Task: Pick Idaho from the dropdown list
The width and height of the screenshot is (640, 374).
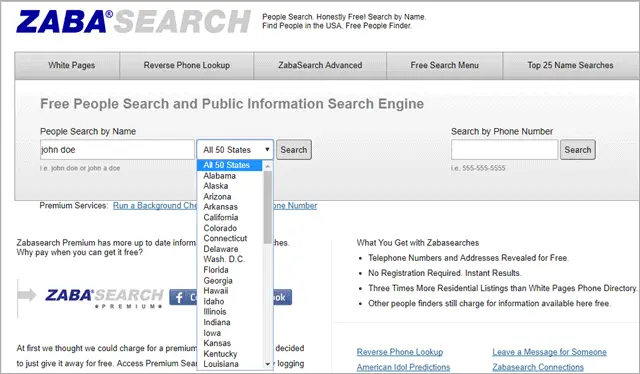Action: 230,301
